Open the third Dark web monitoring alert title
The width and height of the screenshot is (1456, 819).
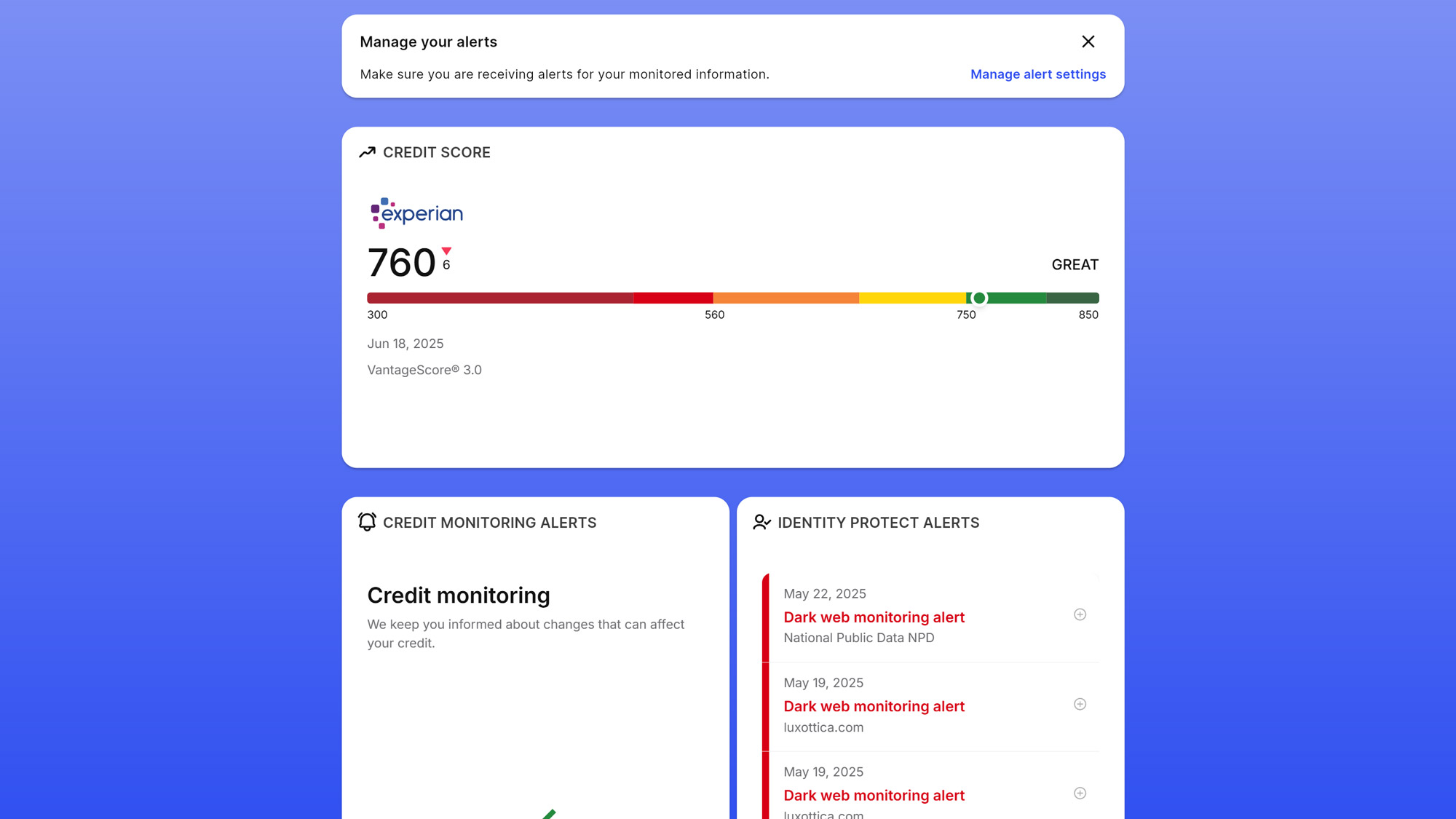tap(874, 796)
